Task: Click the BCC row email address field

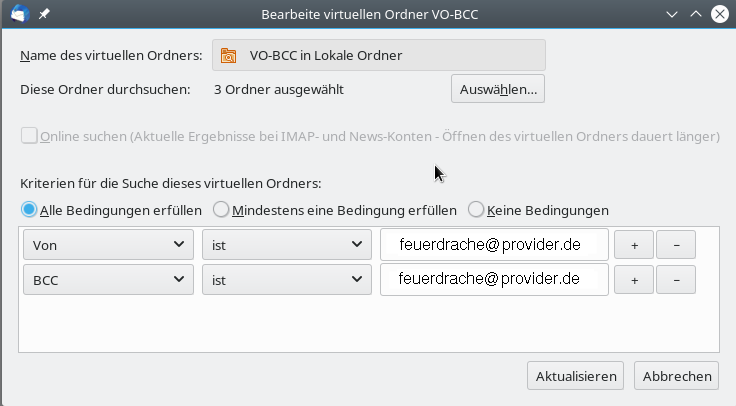Action: click(x=494, y=280)
